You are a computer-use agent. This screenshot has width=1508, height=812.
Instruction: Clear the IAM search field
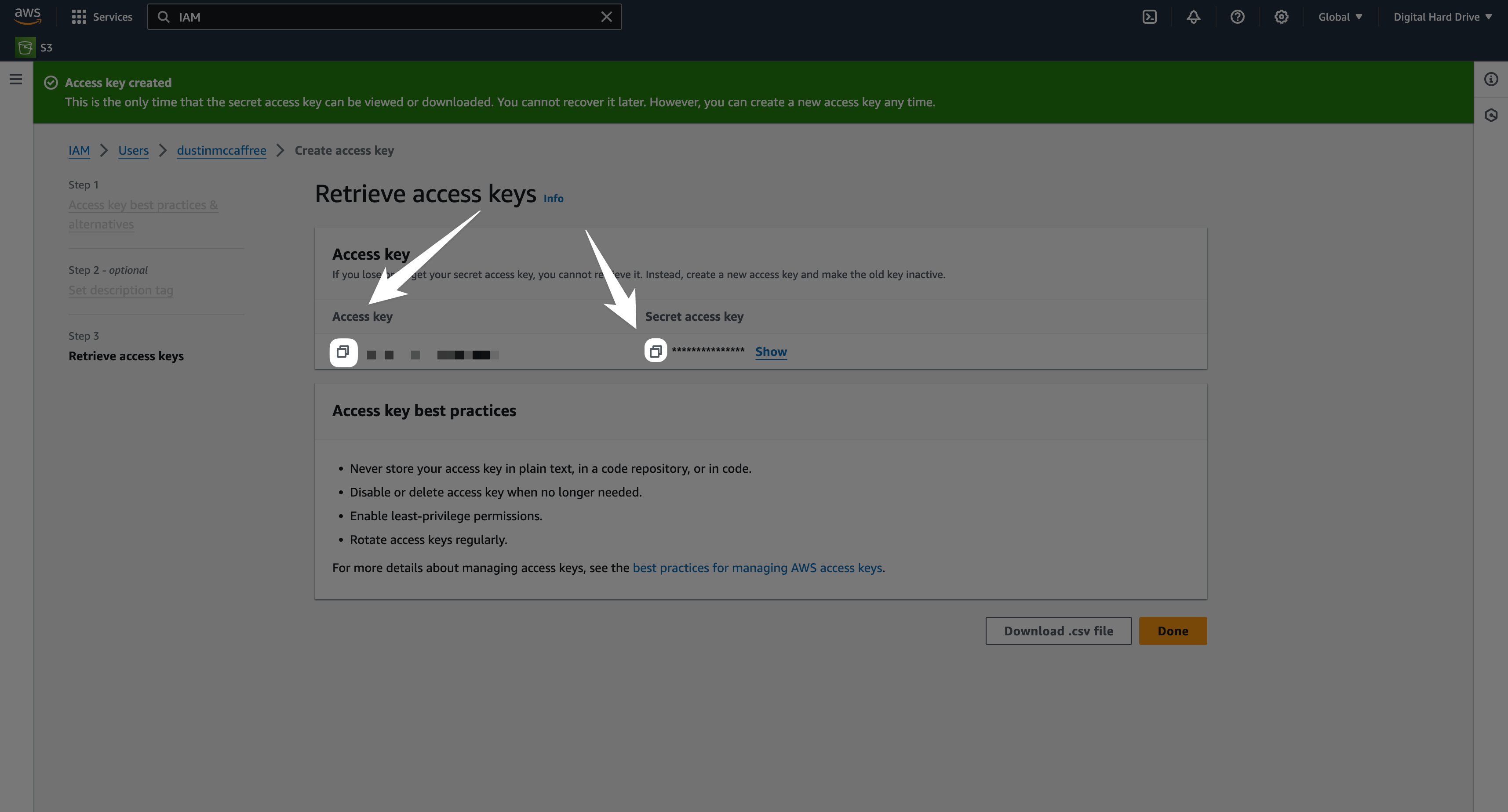click(x=606, y=17)
